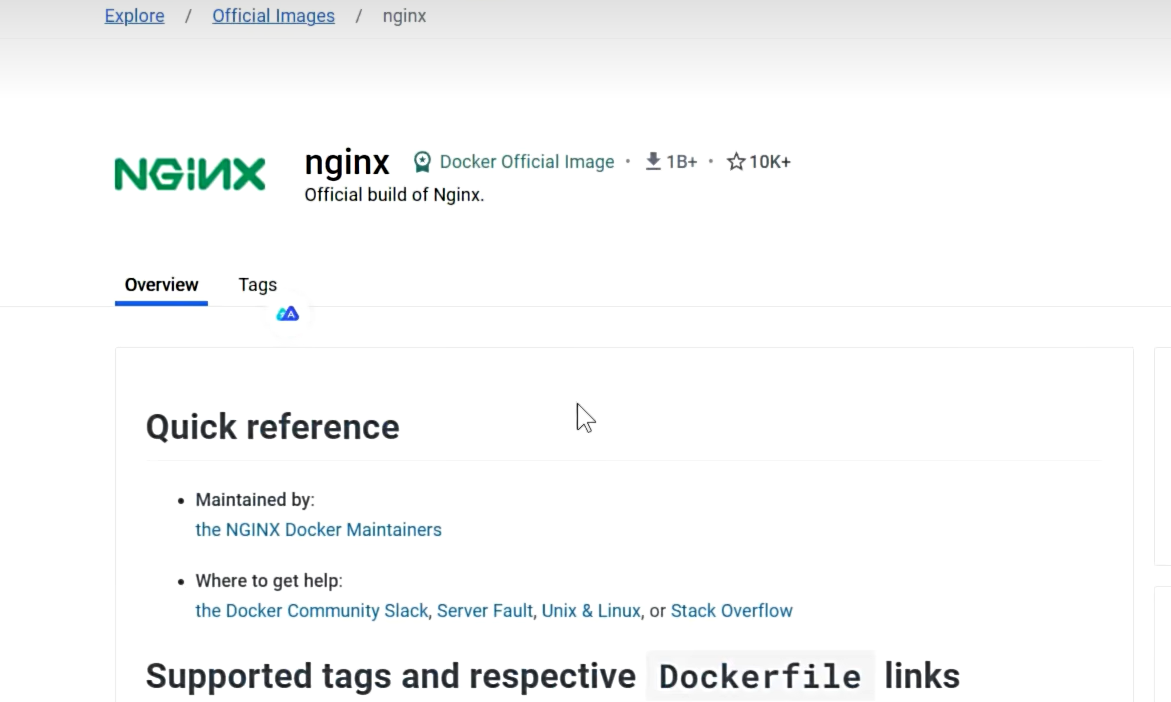Open the Overview tab
Image resolution: width=1171 pixels, height=702 pixels.
(161, 285)
